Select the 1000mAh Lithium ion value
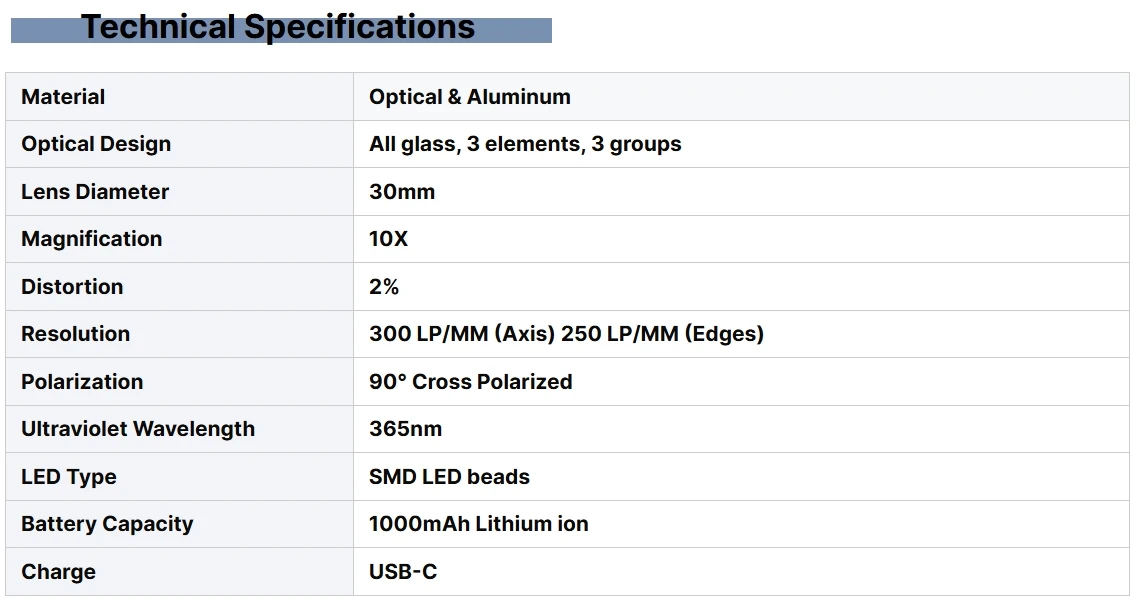This screenshot has width=1144, height=616. click(x=478, y=524)
